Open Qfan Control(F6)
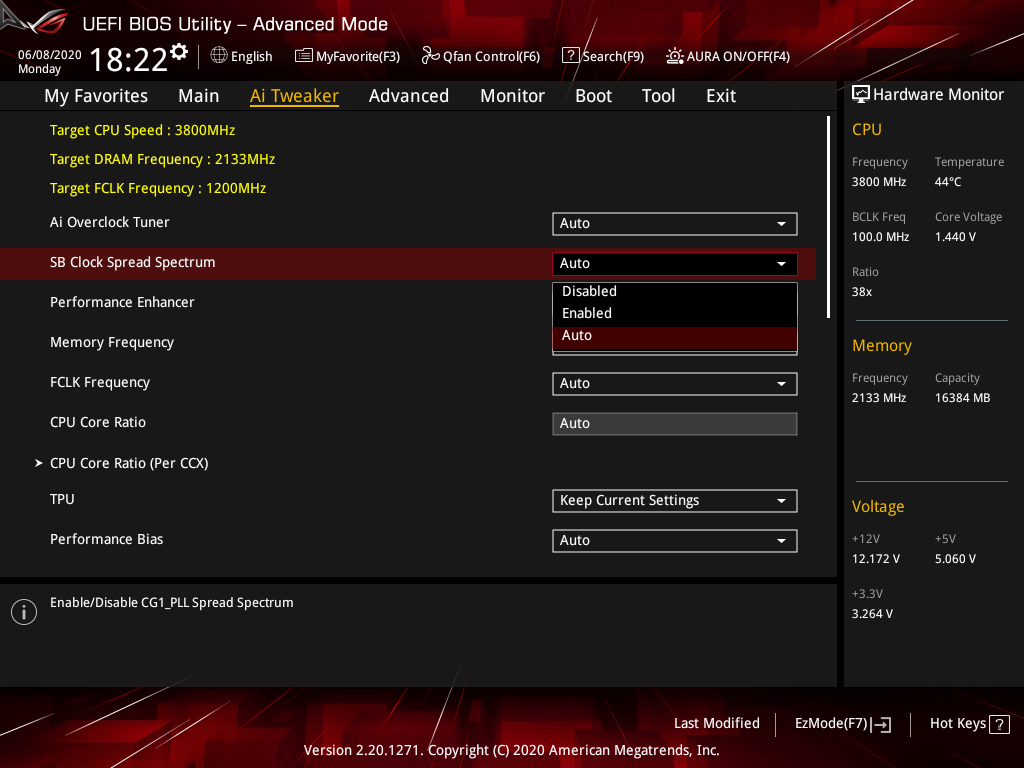This screenshot has width=1024, height=768. pyautogui.click(x=481, y=56)
